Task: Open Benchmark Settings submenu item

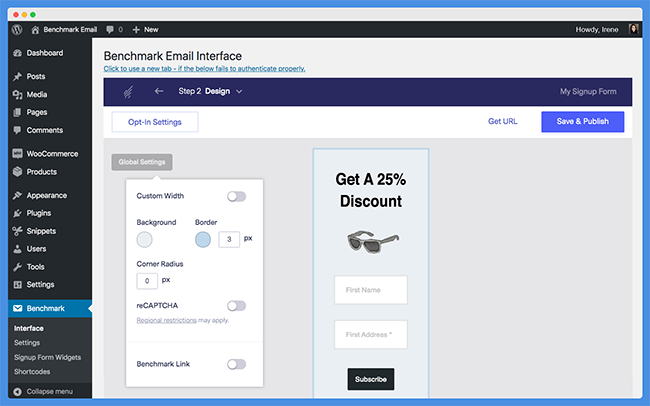Action: 27,343
